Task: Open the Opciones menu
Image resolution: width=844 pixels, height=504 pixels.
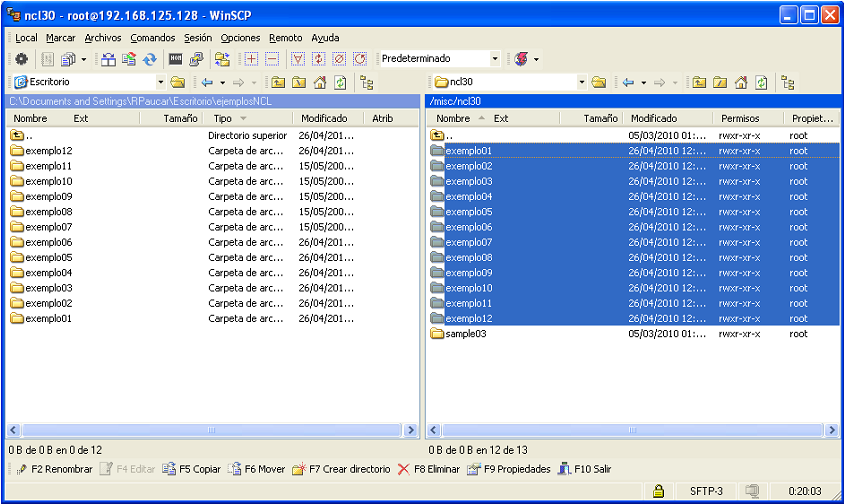Action: tap(240, 38)
